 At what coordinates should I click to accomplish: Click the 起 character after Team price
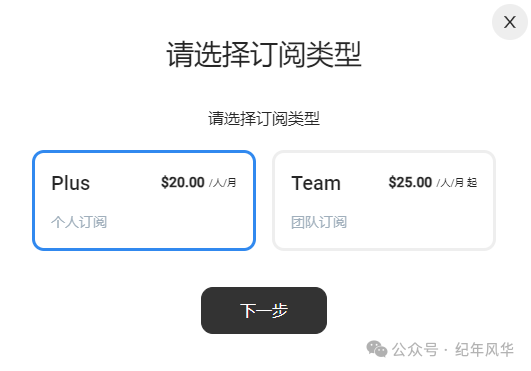[x=472, y=183]
